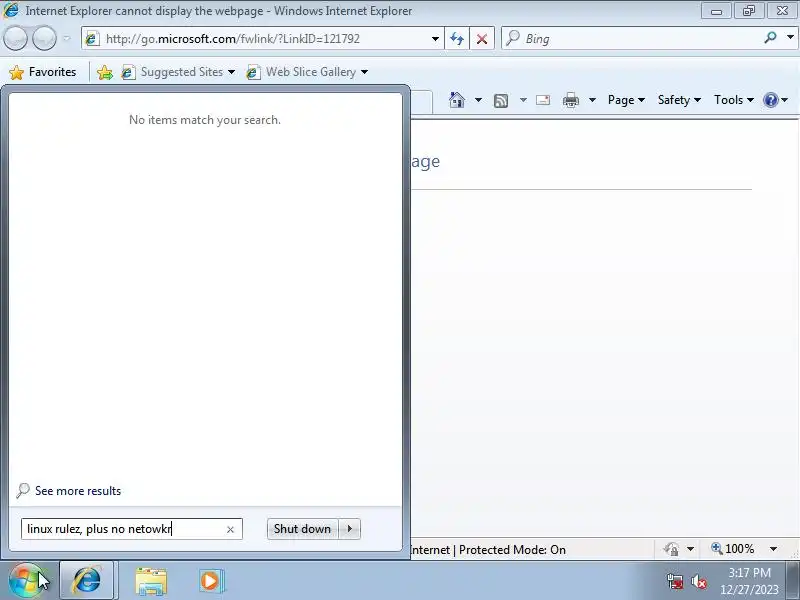Image resolution: width=800 pixels, height=600 pixels.
Task: Expand the Print options dropdown arrow
Action: pyautogui.click(x=592, y=100)
